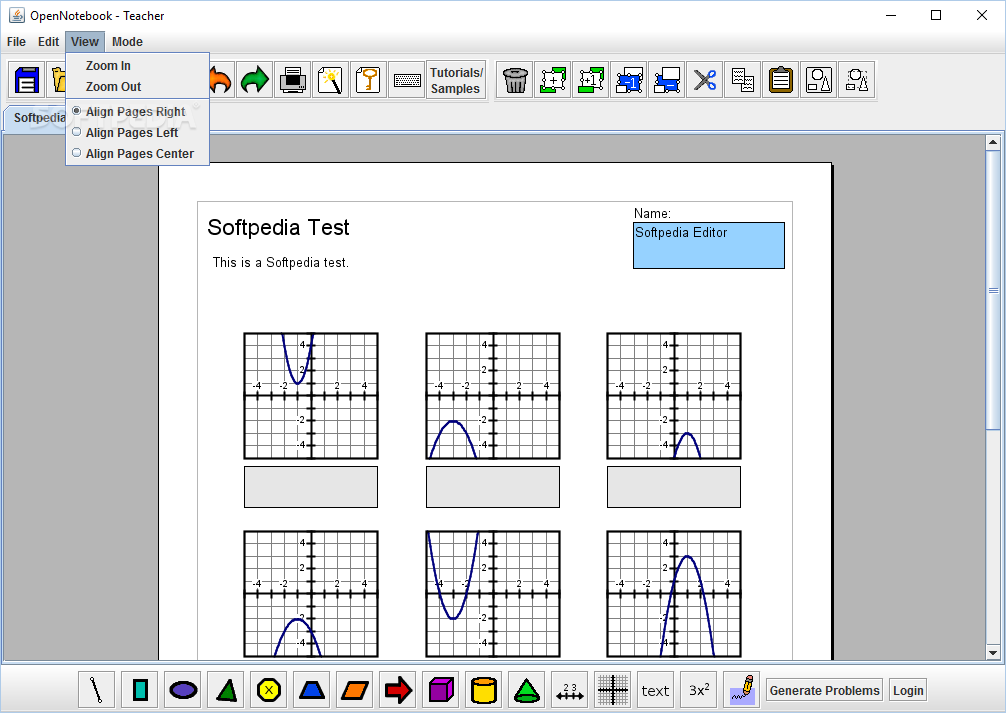This screenshot has width=1006, height=713.
Task: Select the yellow cylinder tool
Action: pos(483,690)
